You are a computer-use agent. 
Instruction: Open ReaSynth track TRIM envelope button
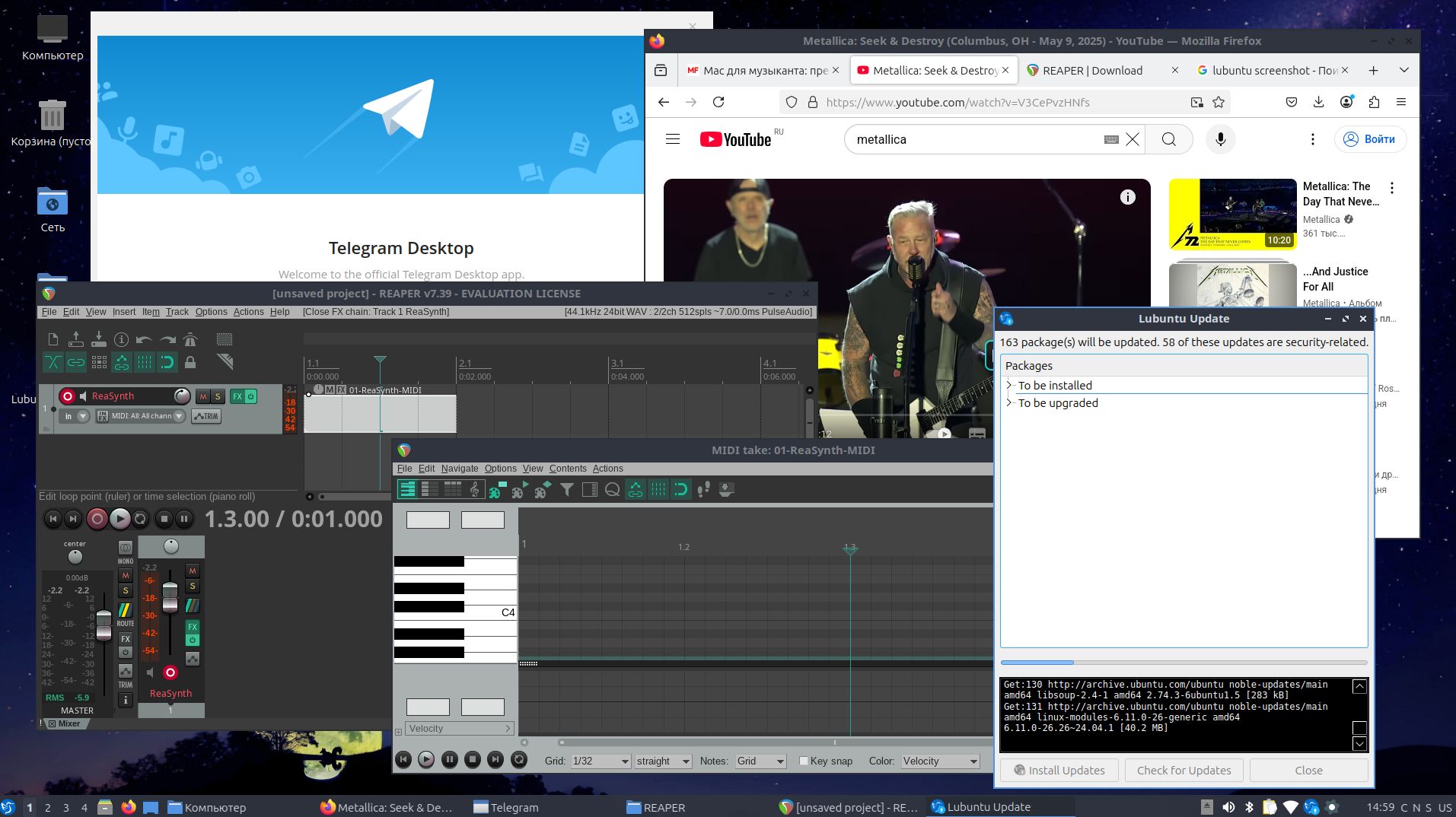(x=206, y=416)
